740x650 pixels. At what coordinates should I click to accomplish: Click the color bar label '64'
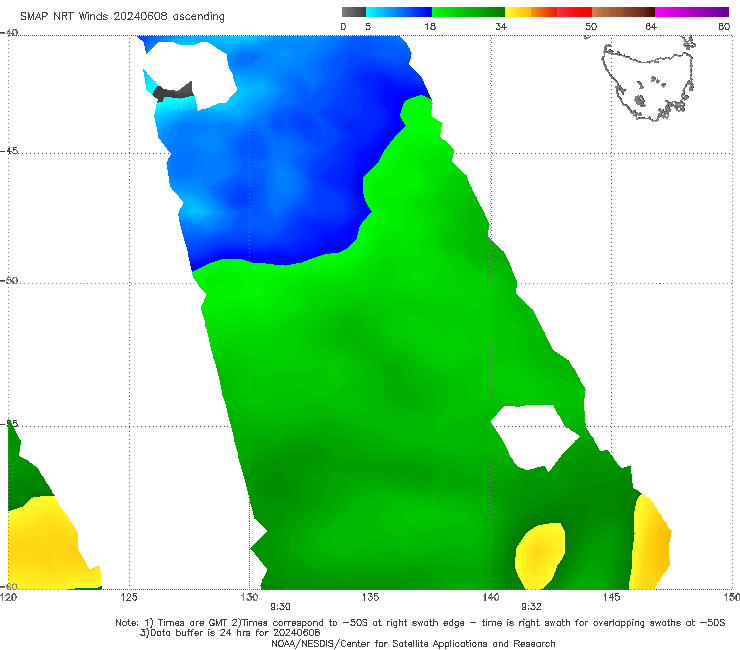tap(651, 26)
